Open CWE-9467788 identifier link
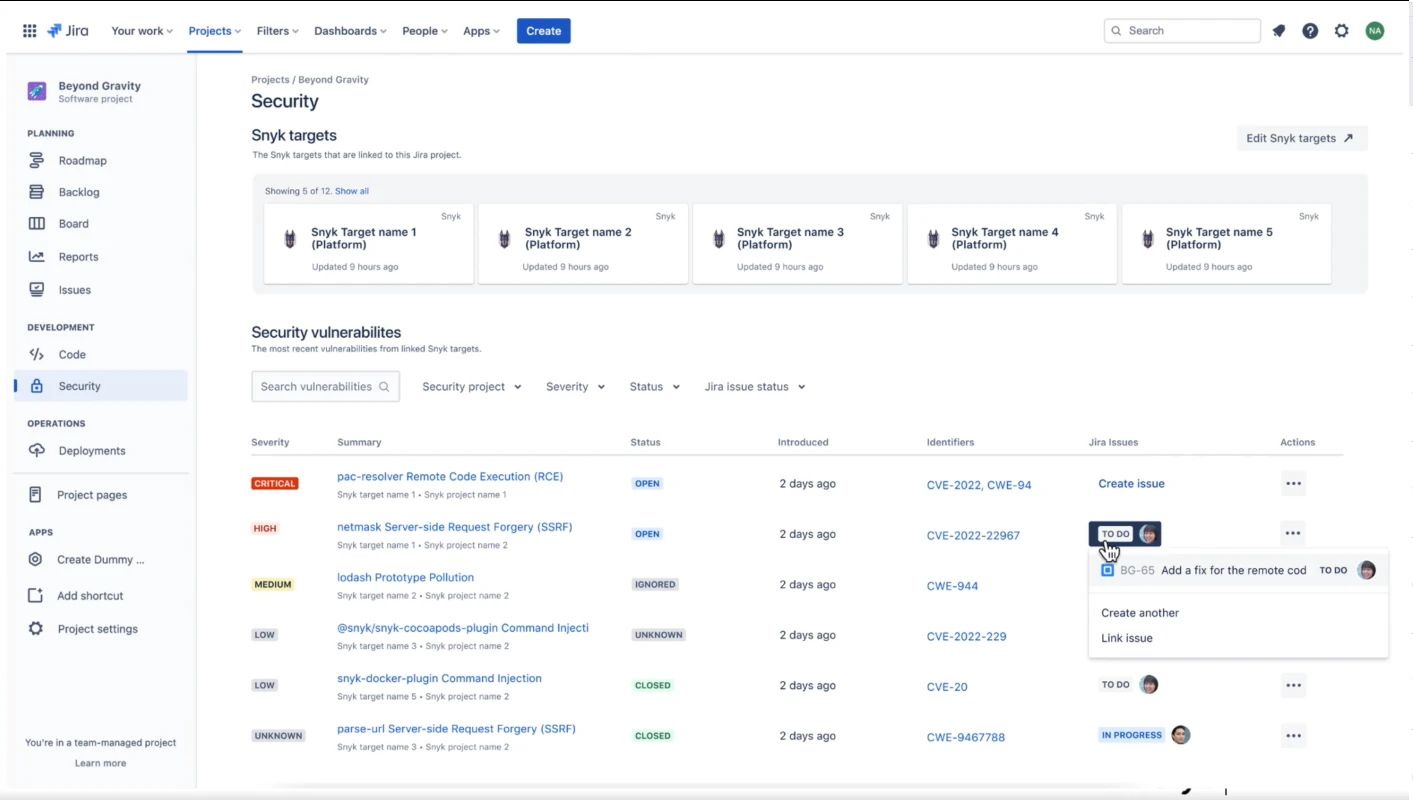Viewport: 1413px width, 800px height. pos(966,737)
